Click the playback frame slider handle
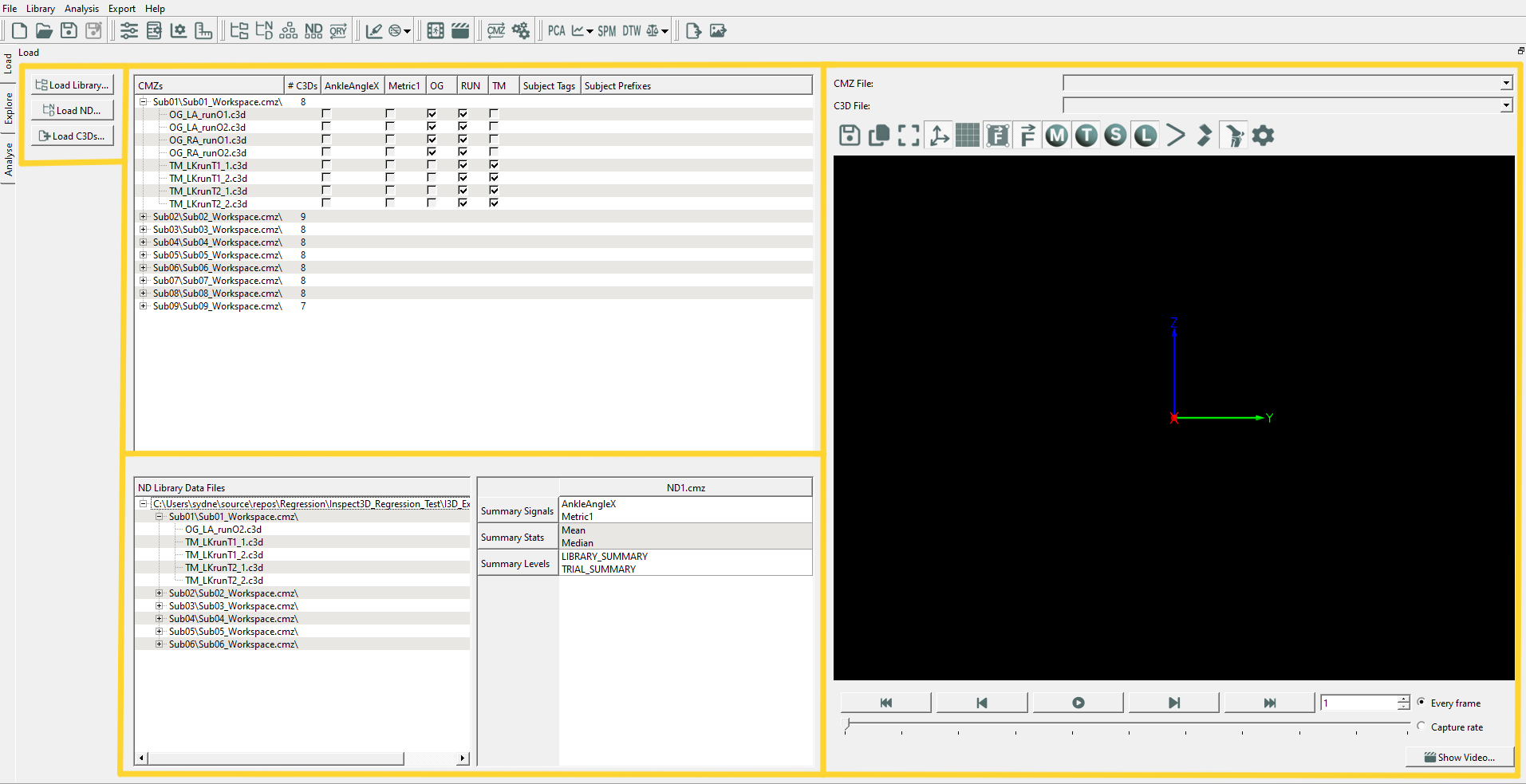The width and height of the screenshot is (1526, 784). pos(847,724)
